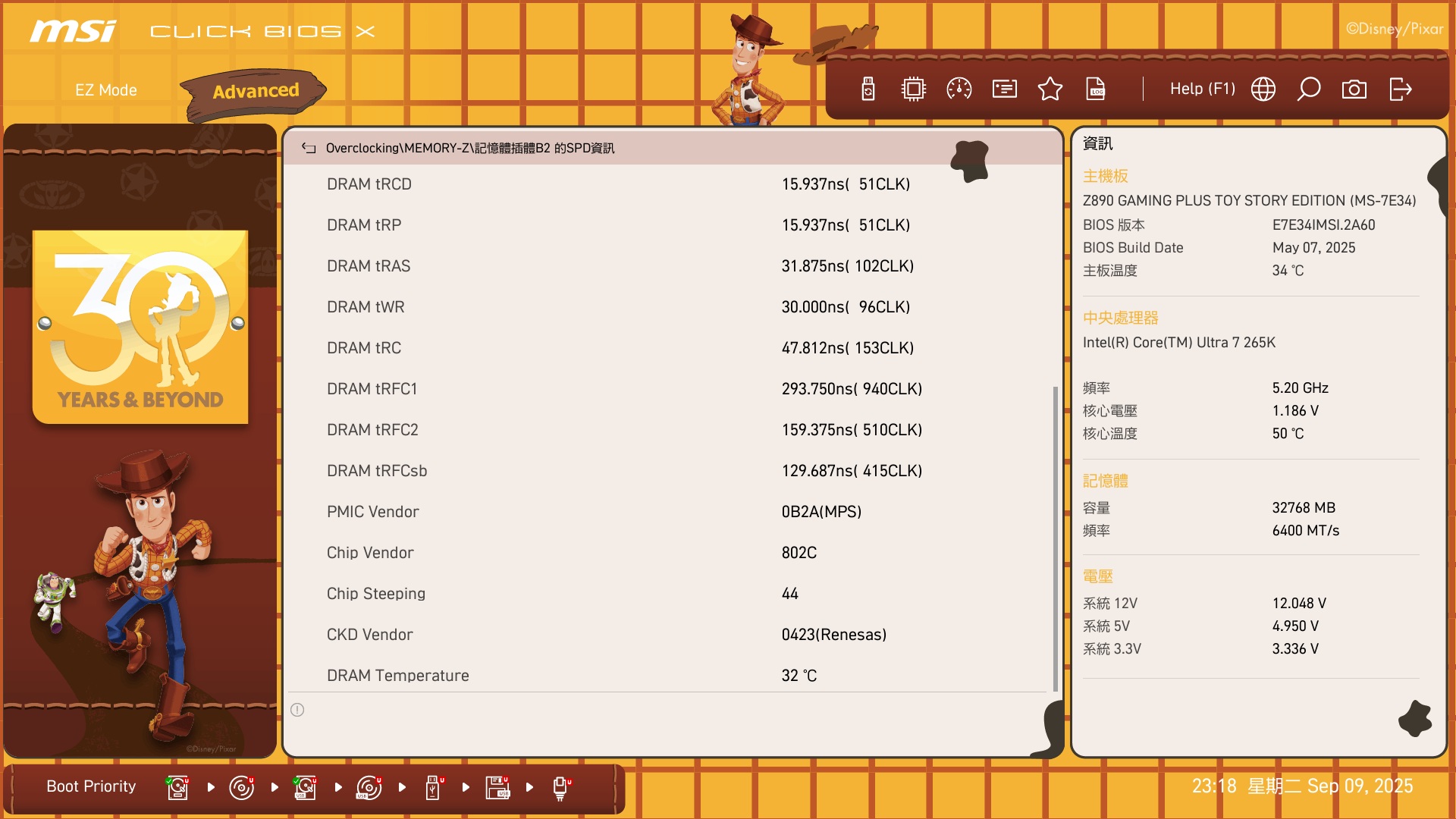Select the USB CD/DVD boot device icon
Screen dimensions: 1456x819
(369, 787)
